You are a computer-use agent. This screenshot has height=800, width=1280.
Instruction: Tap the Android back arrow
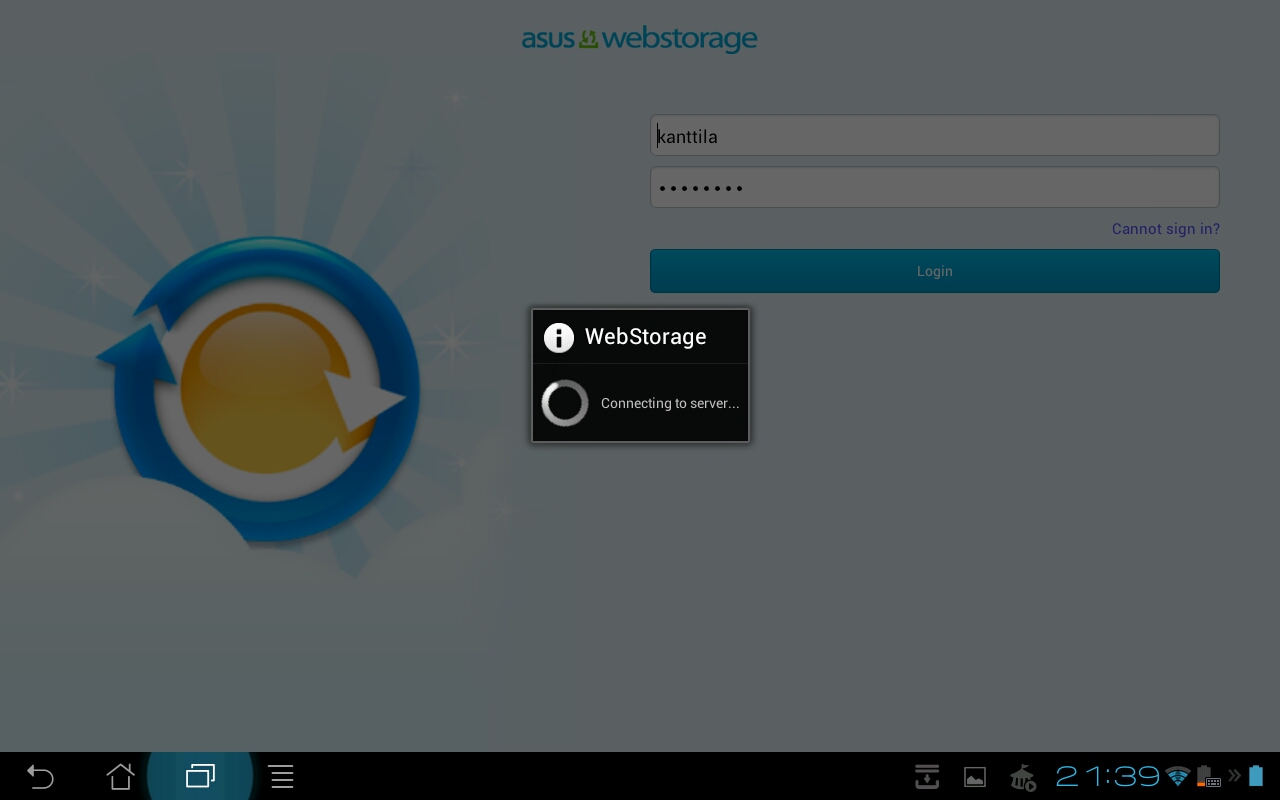(x=40, y=776)
